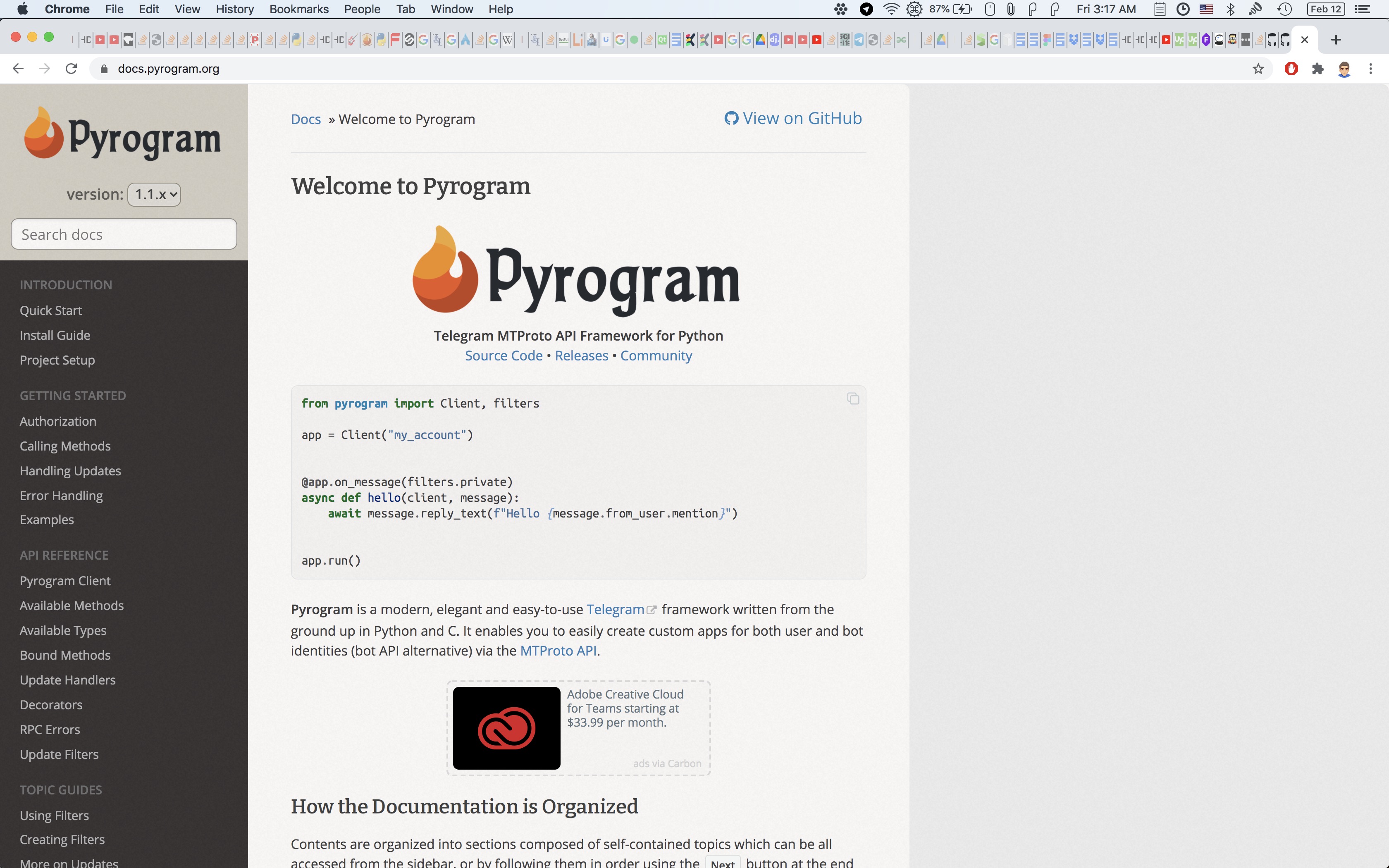Open Using Filters in sidebar
Screen dimensions: 1389x868
pyautogui.click(x=54, y=816)
